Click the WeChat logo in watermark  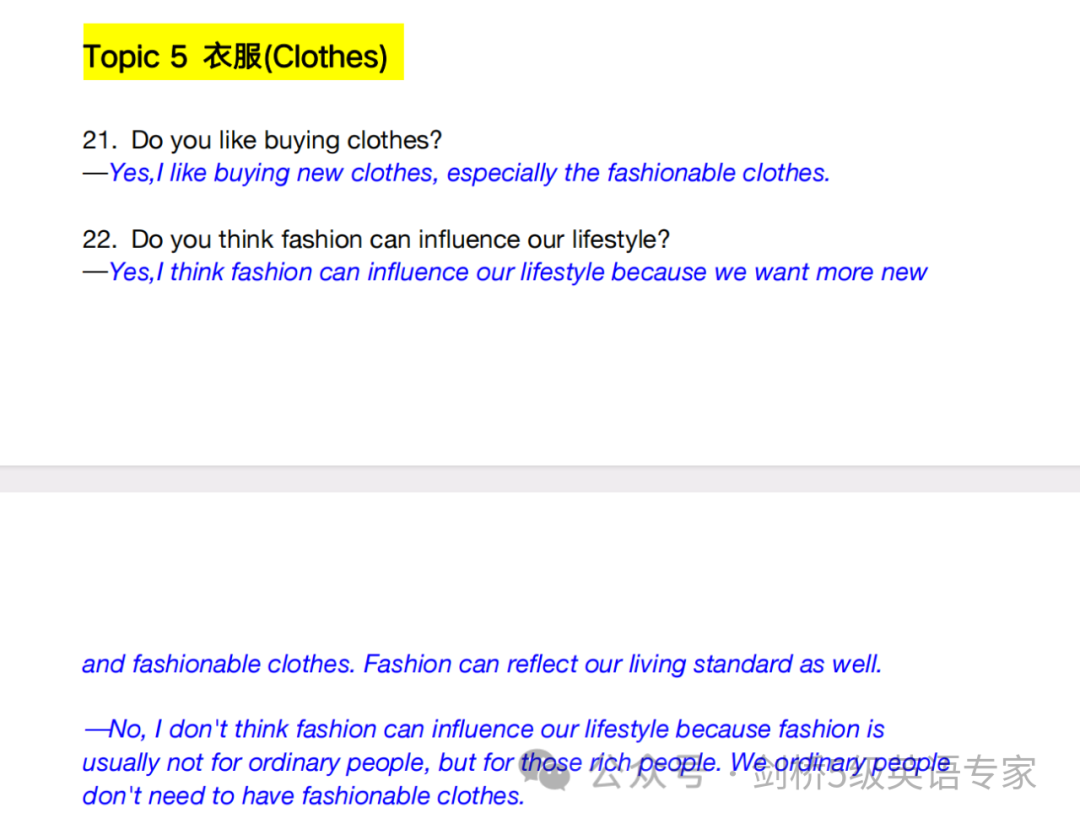tap(546, 769)
